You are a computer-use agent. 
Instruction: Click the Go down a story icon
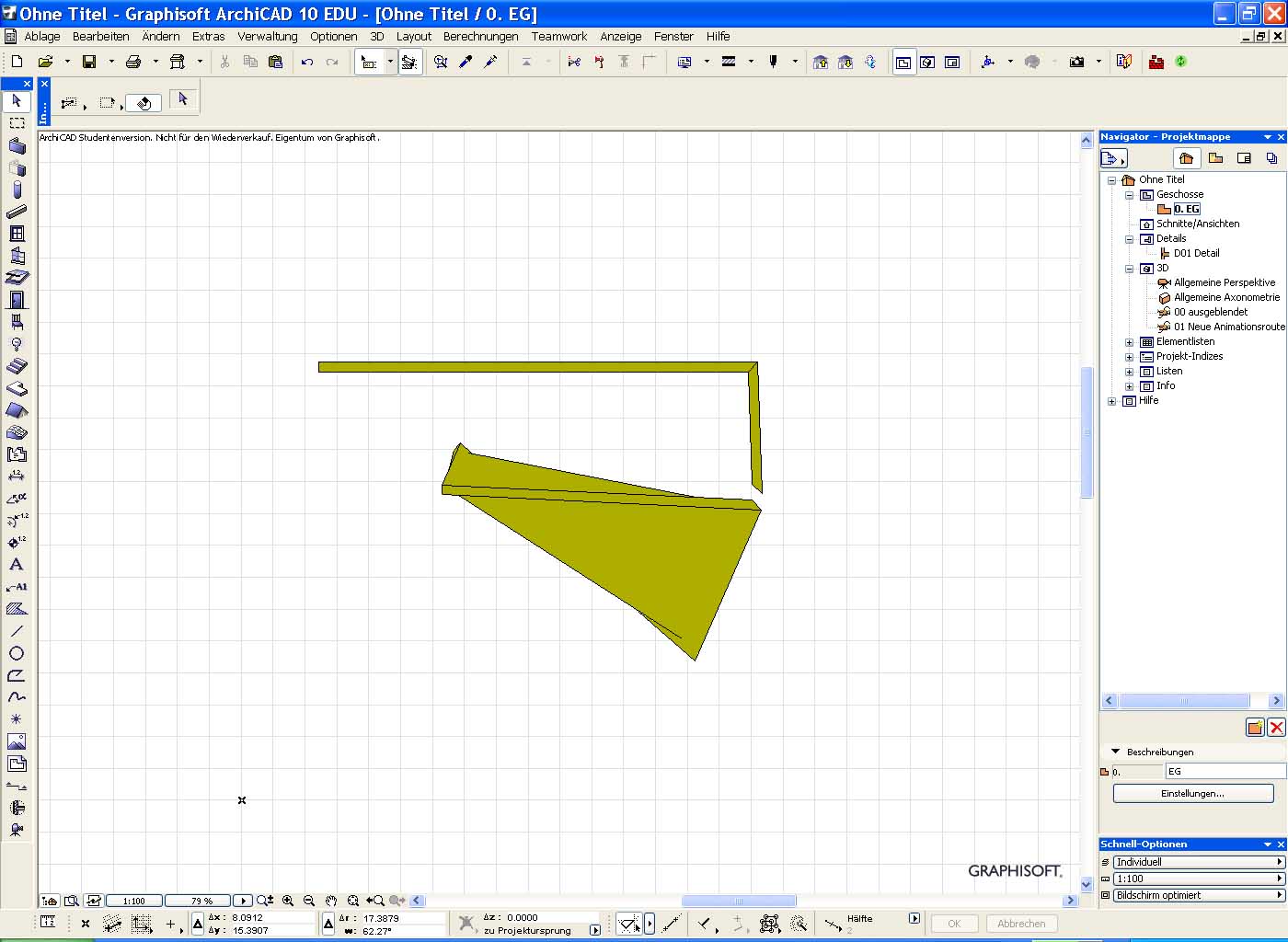click(845, 62)
